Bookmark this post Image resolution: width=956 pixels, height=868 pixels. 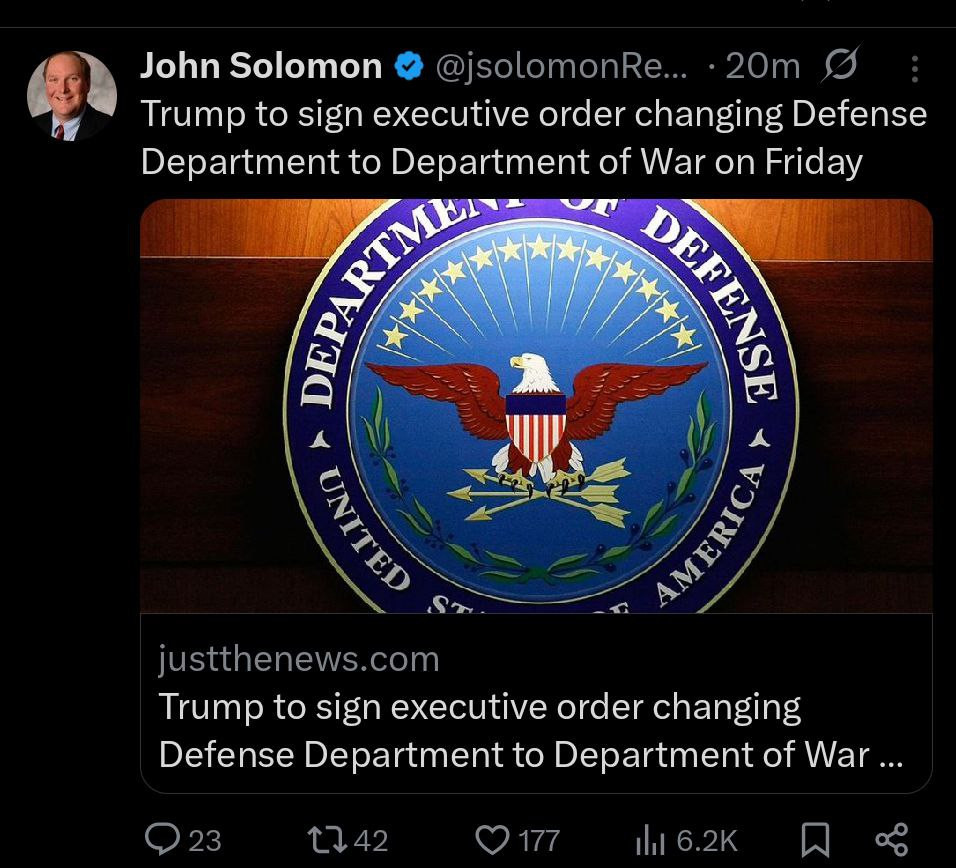point(815,840)
